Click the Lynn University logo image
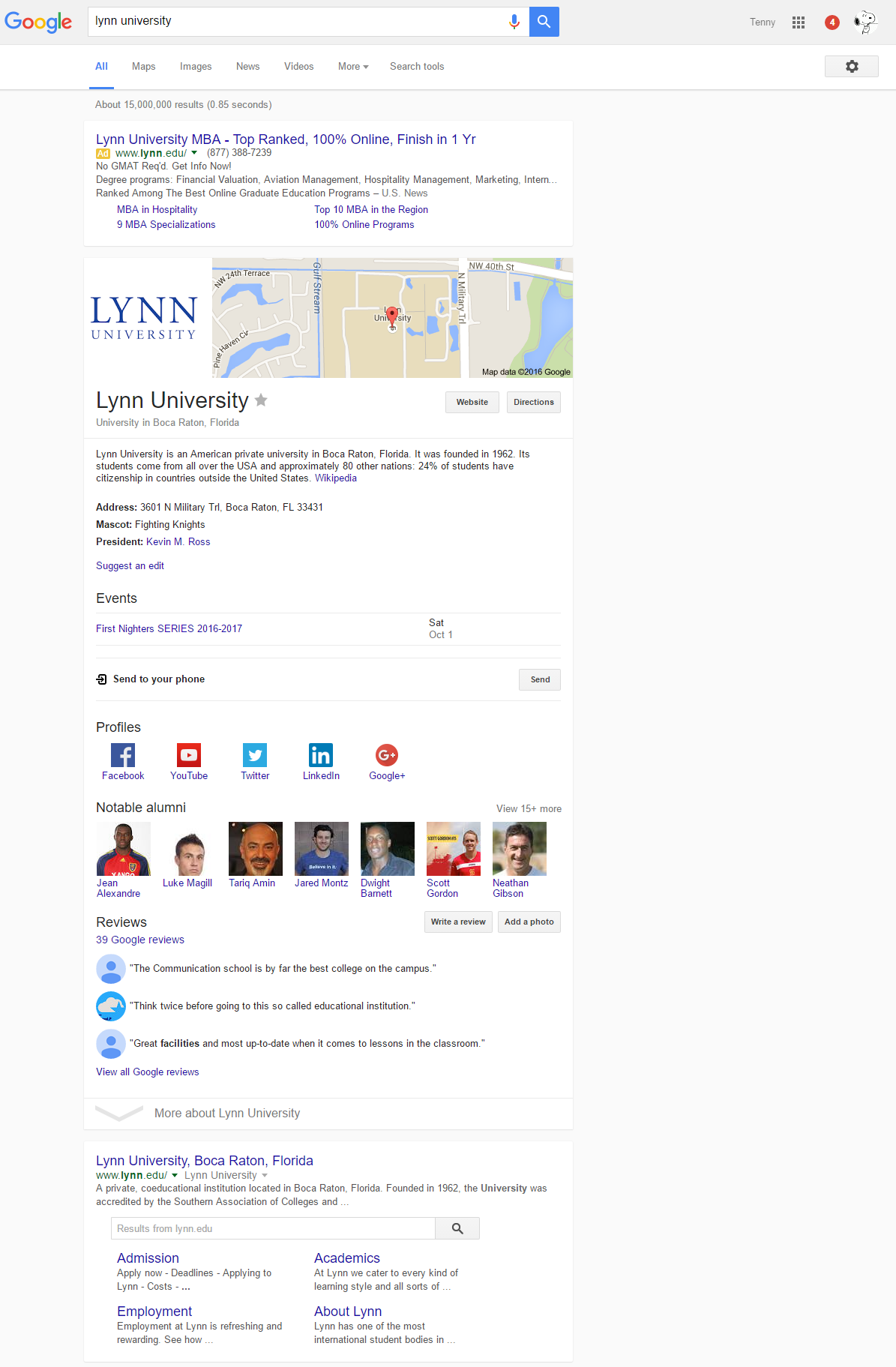This screenshot has height=1367, width=896. click(144, 318)
